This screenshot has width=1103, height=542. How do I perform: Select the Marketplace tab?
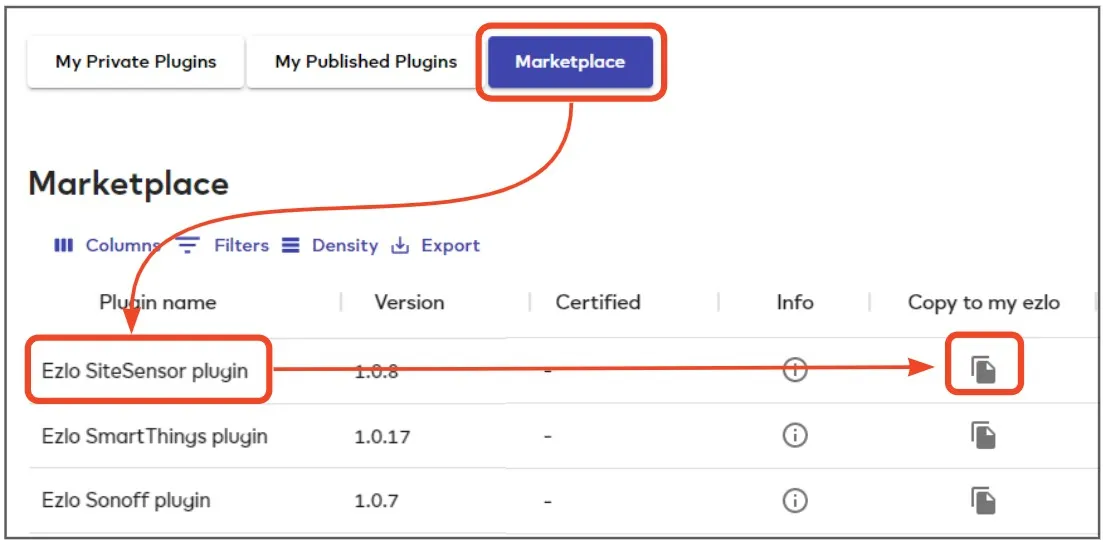tap(570, 62)
